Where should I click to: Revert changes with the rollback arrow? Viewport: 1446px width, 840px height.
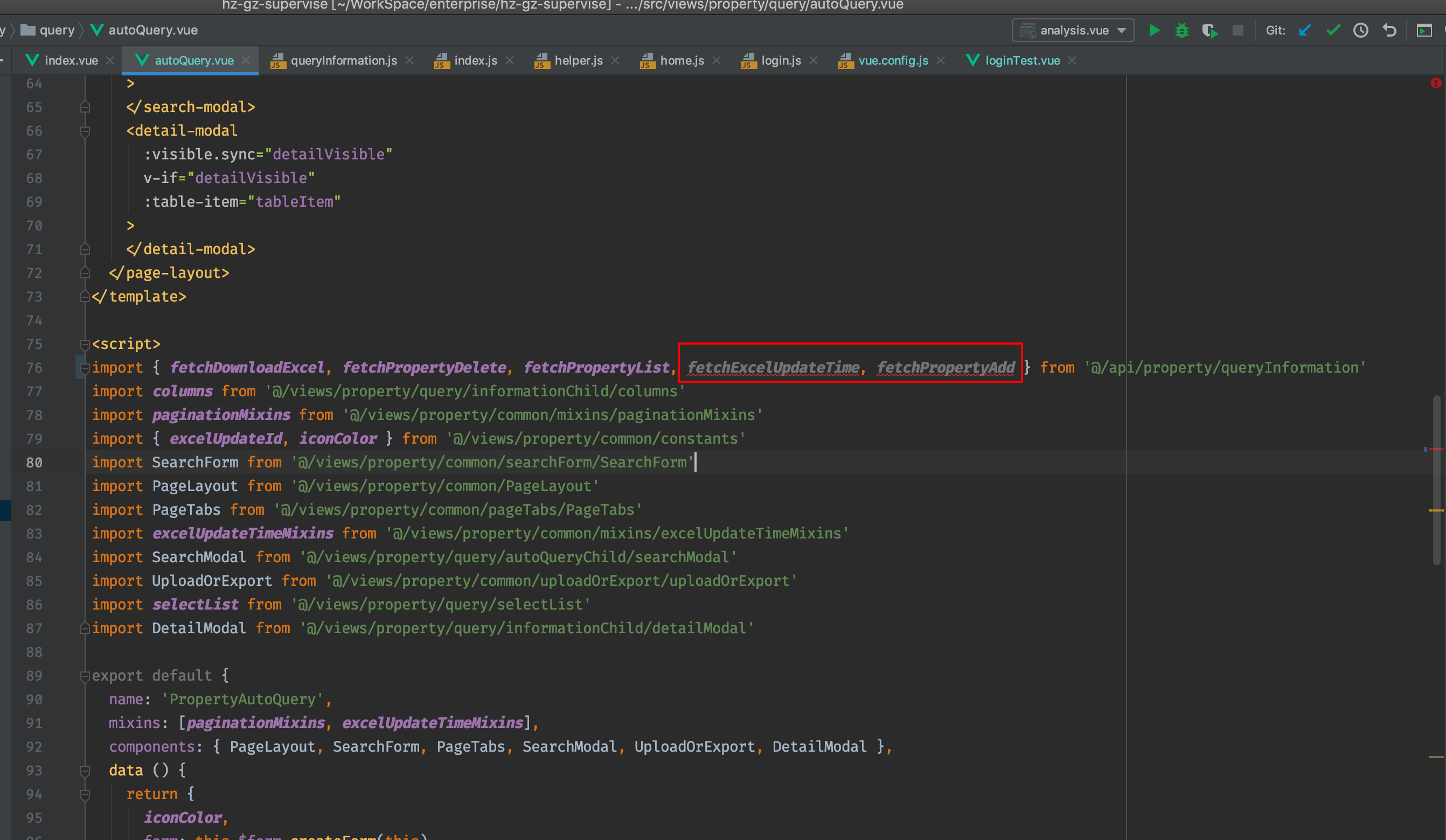point(1389,30)
